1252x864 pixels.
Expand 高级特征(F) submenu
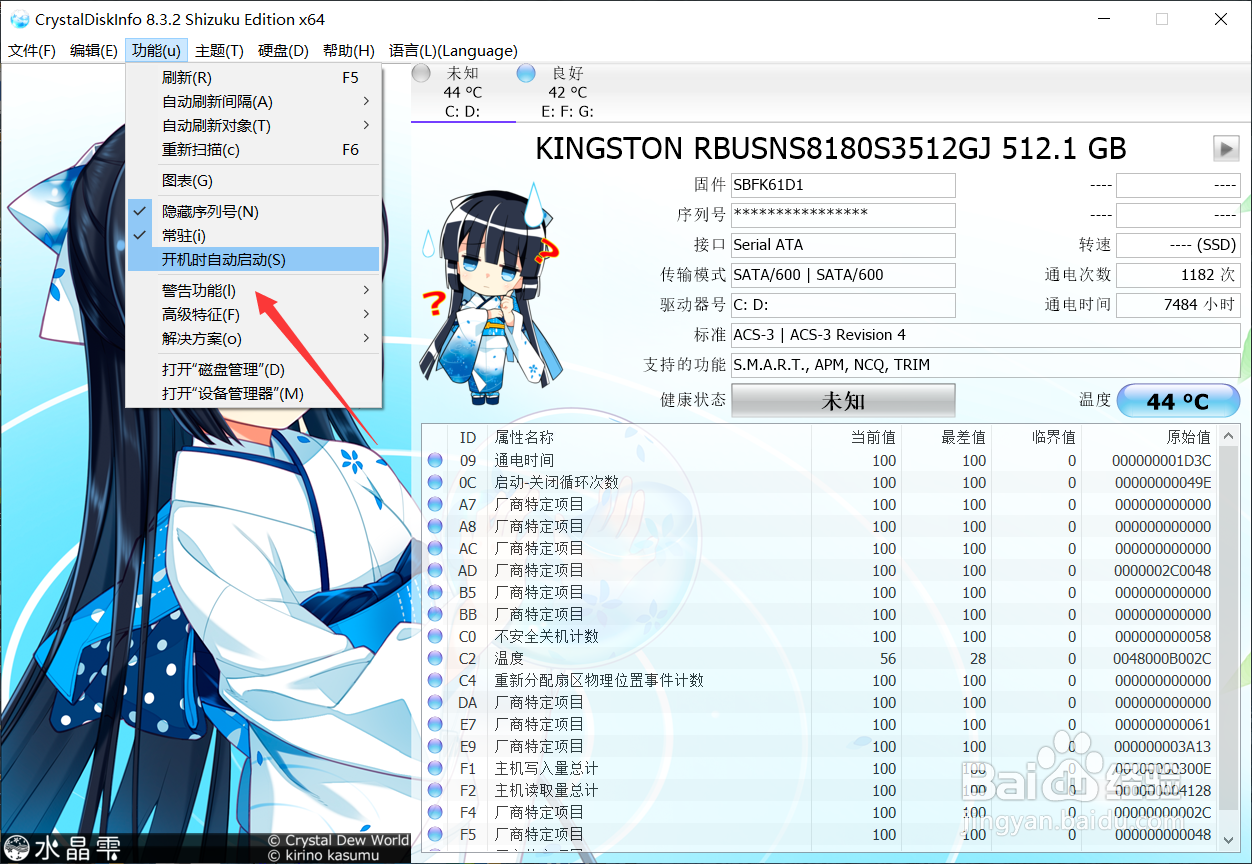pos(254,315)
